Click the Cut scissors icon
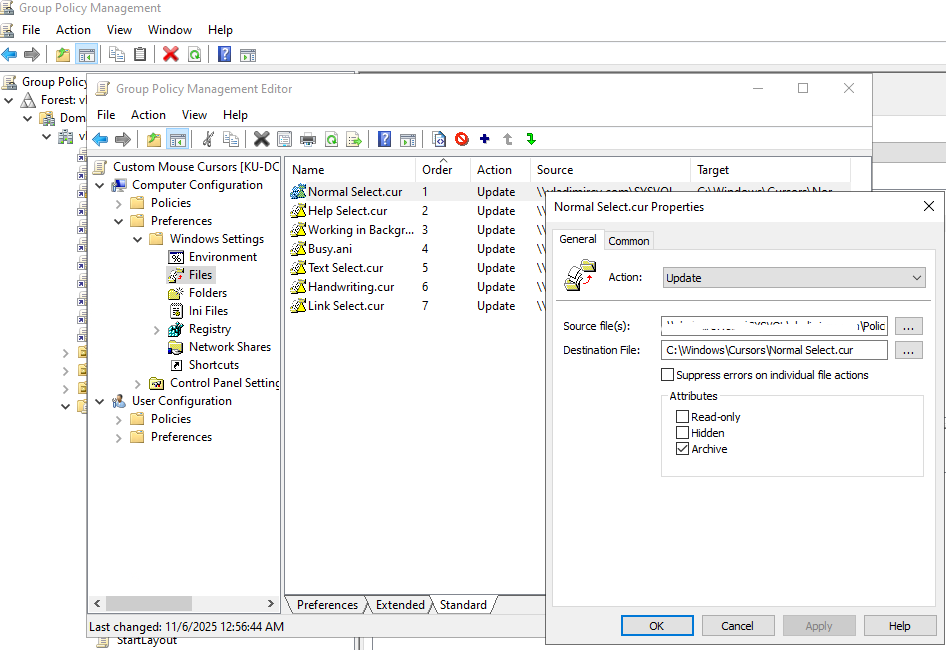The height and width of the screenshot is (650, 946). [208, 139]
